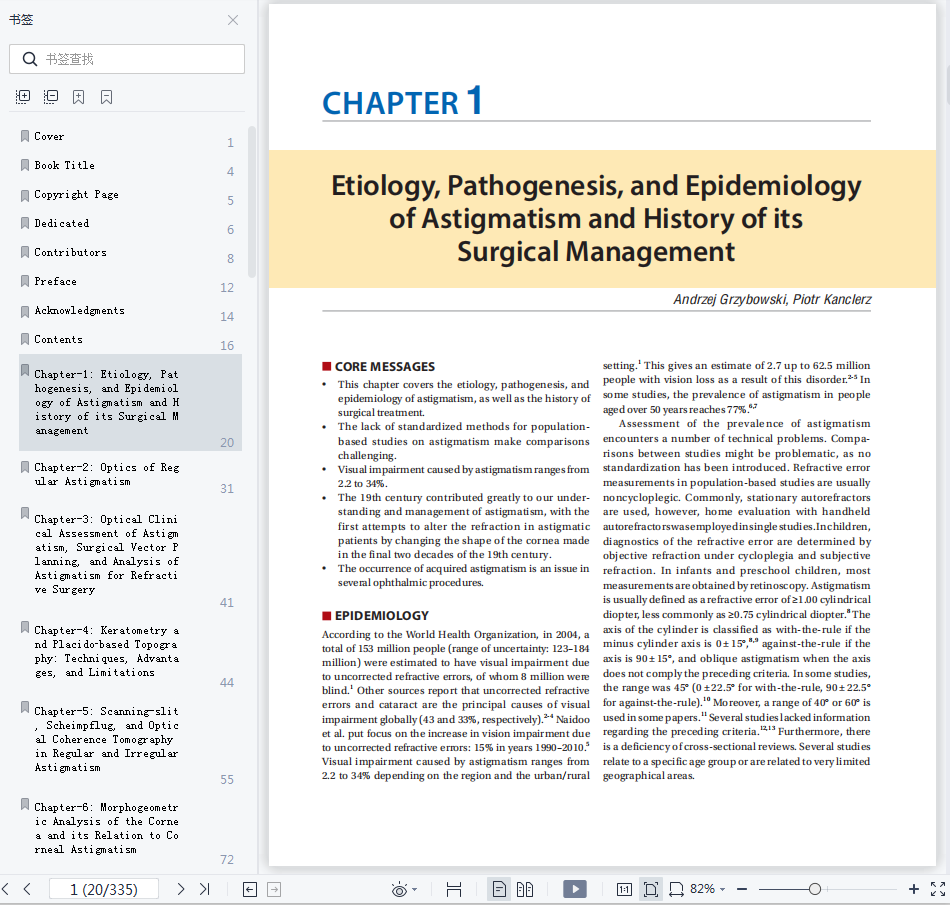Open the eye protection mode dropdown arrow
The image size is (950, 905).
tap(415, 889)
